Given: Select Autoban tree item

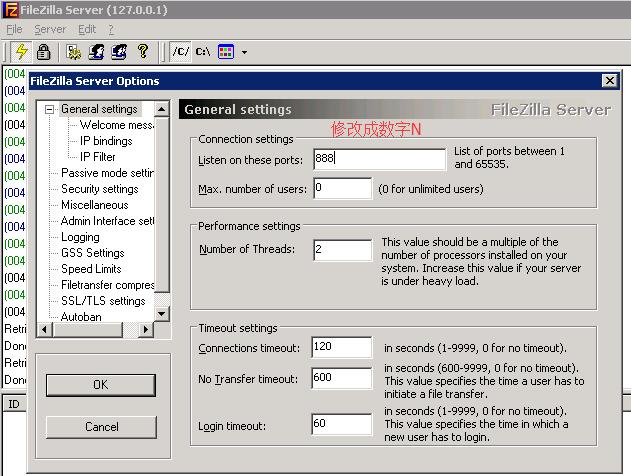Looking at the screenshot, I should click(81, 317).
